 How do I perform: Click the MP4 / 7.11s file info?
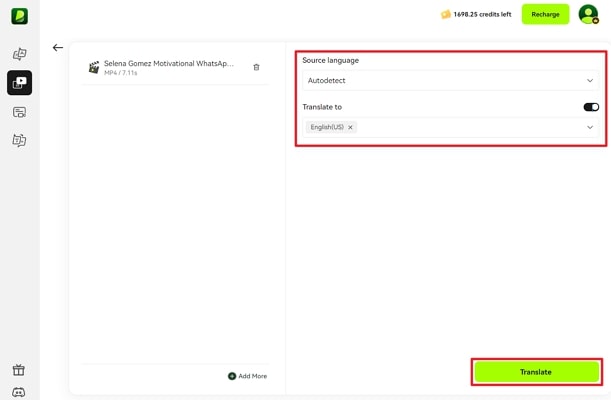click(x=120, y=73)
